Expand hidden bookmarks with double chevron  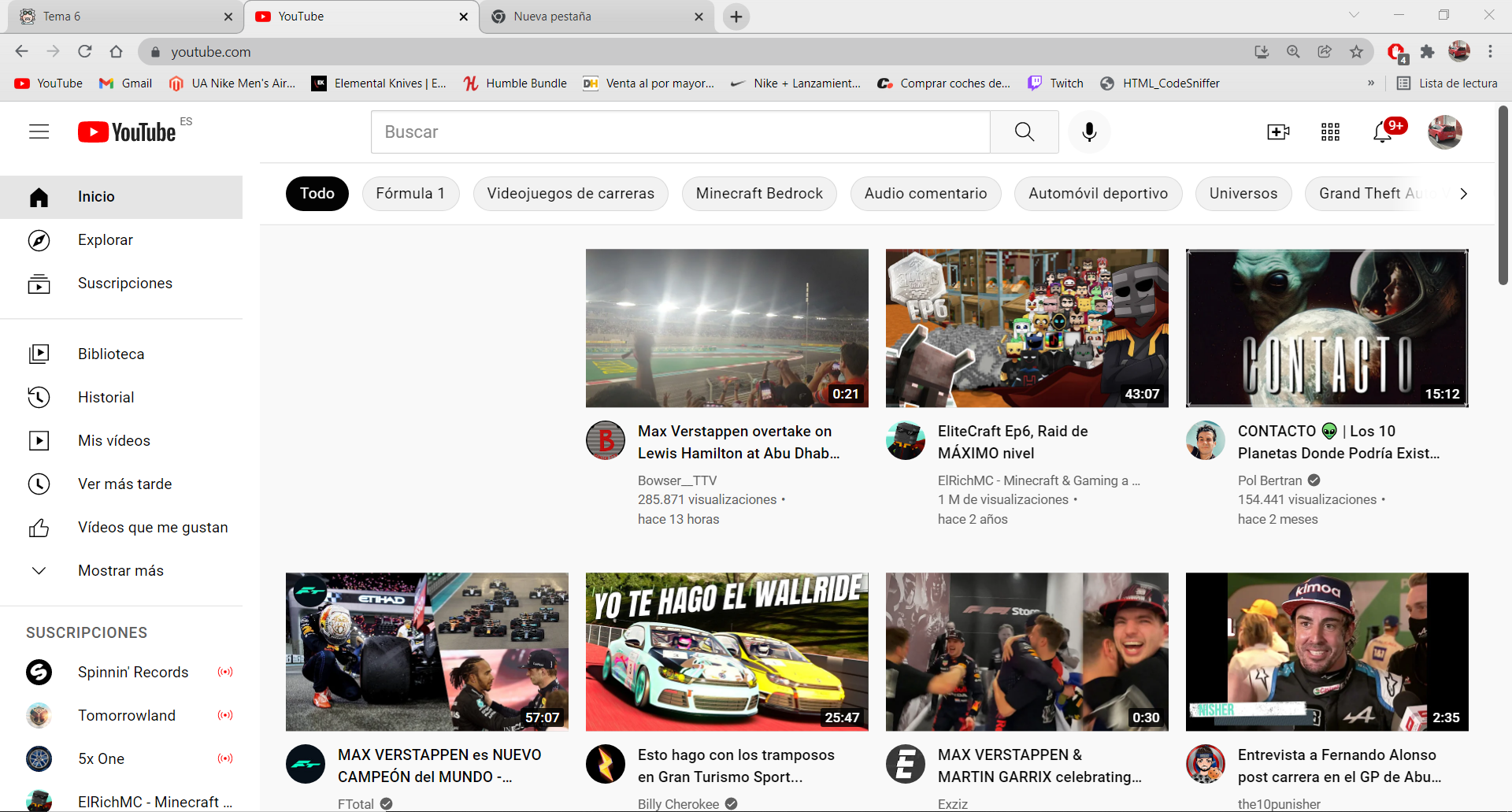pyautogui.click(x=1371, y=83)
